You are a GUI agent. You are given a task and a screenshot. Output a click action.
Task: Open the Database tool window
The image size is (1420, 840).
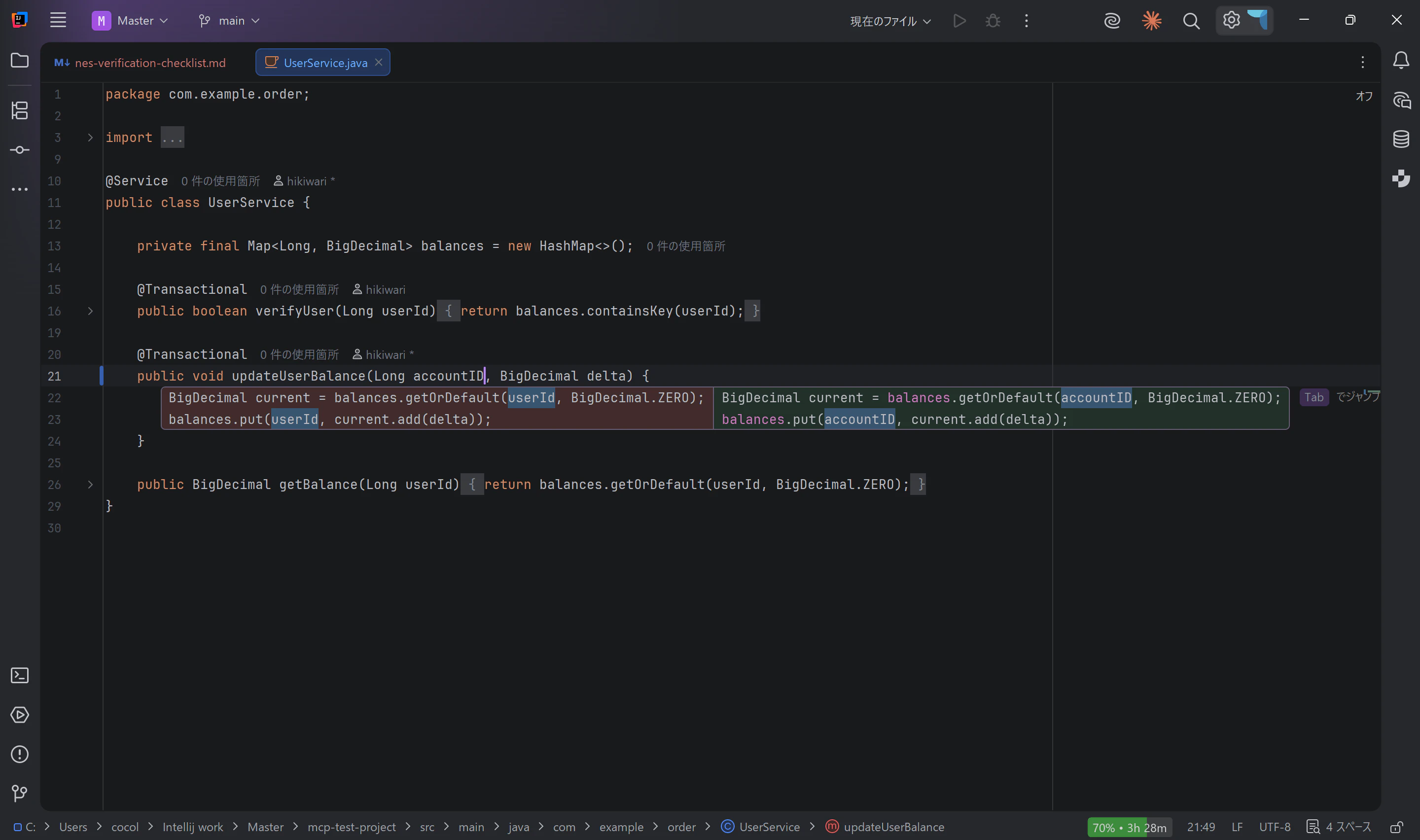[1401, 139]
